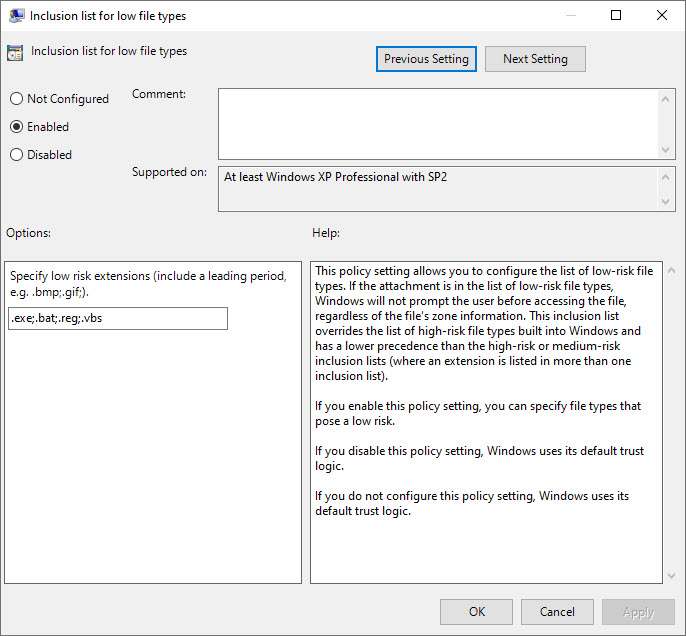Select the Not Configured radio button
686x636 pixels.
16,99
